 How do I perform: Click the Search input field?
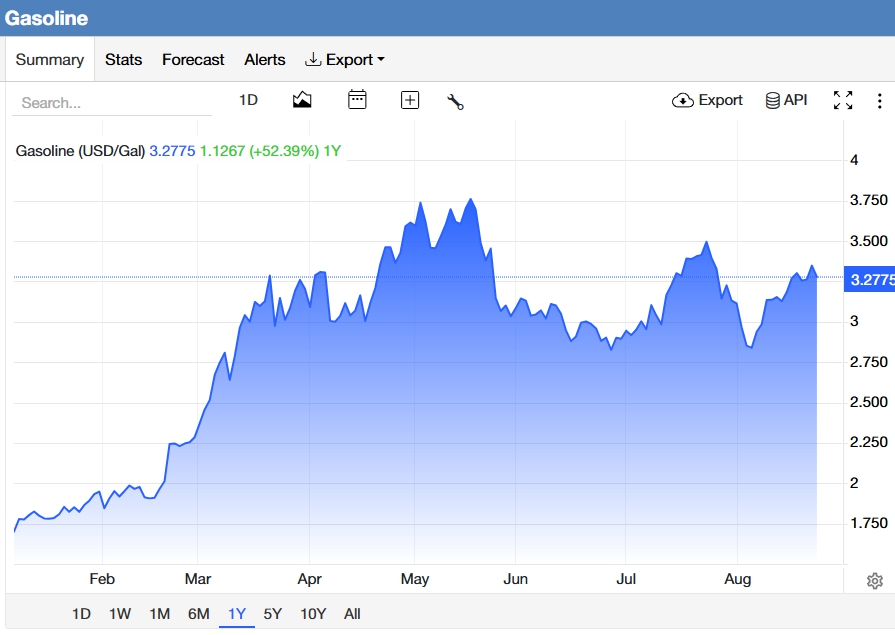112,103
